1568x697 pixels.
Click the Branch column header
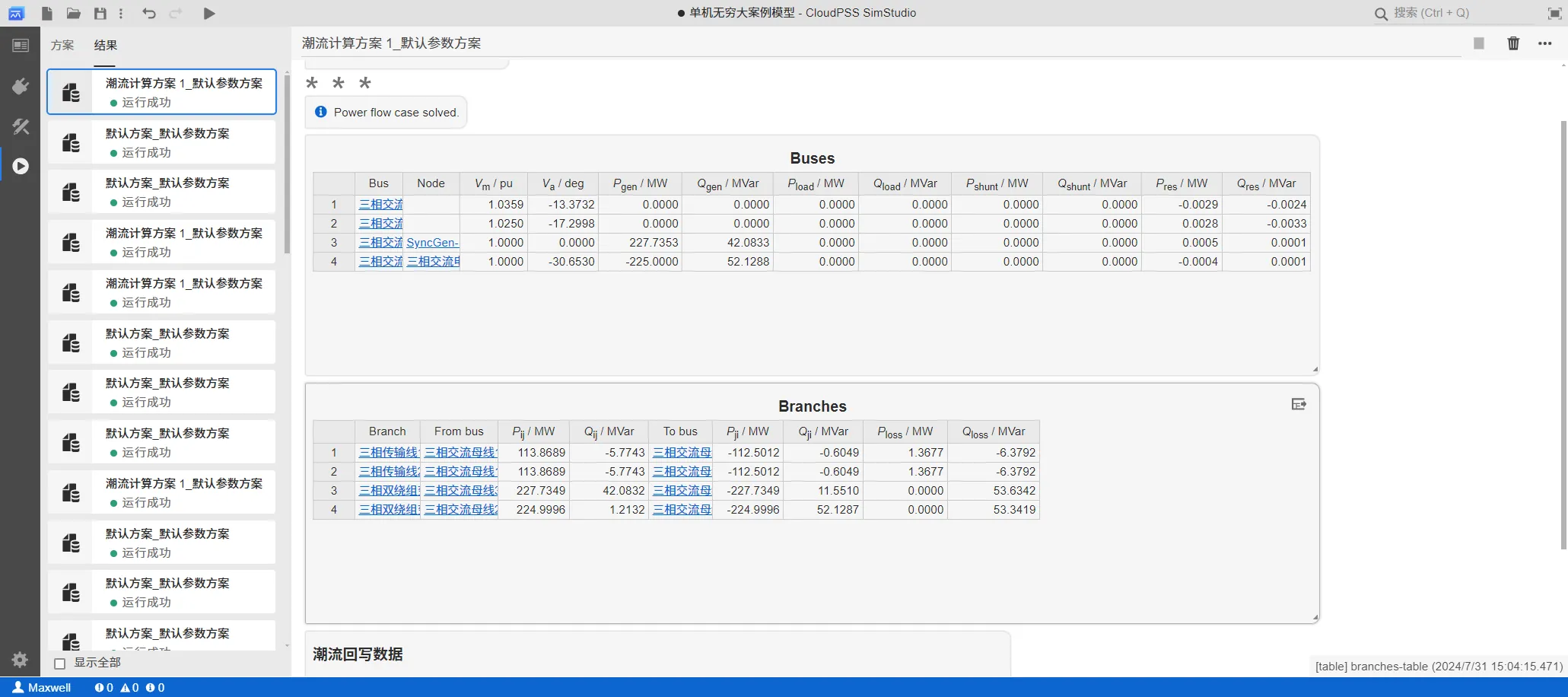click(387, 431)
